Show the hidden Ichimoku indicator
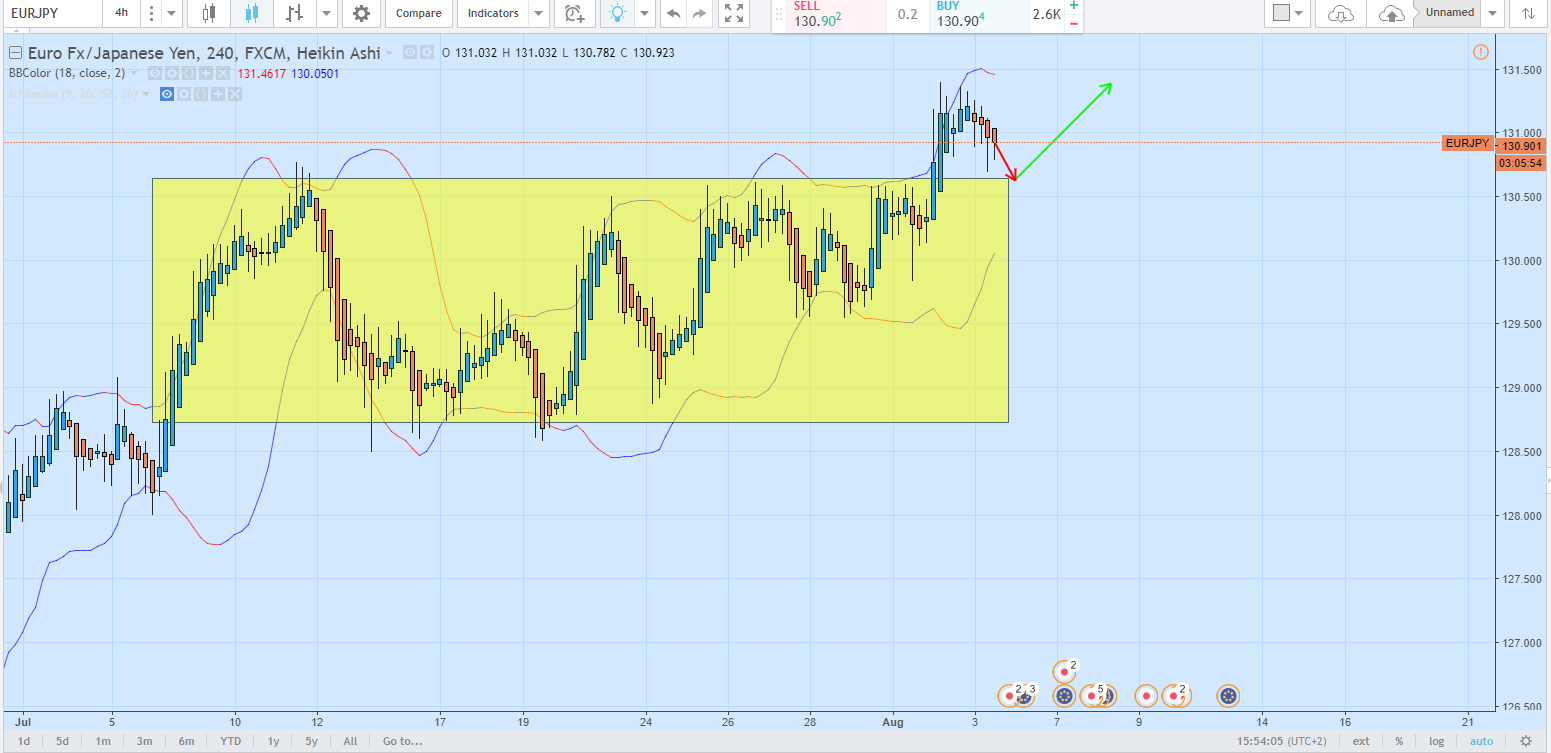Viewport: 1551px width, 753px height. 168,94
